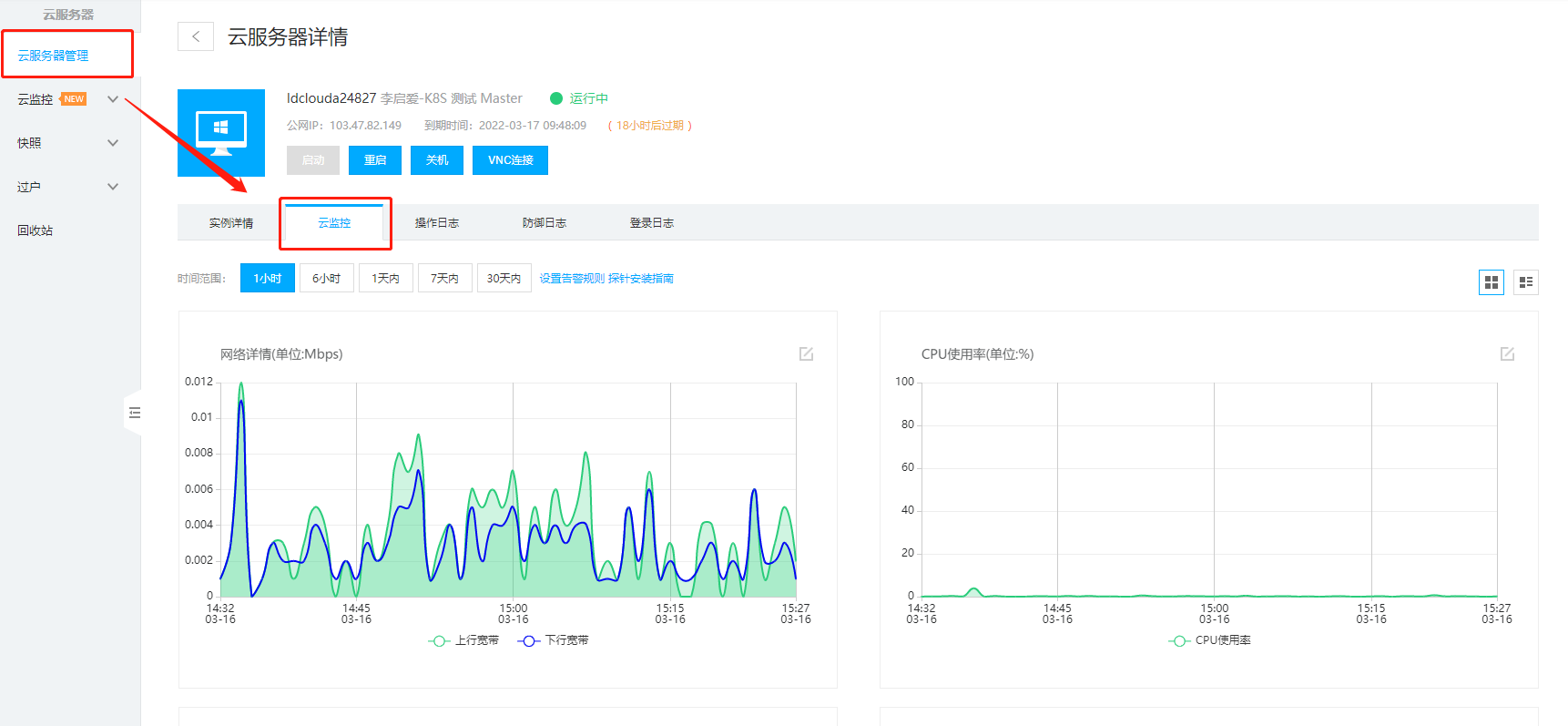Screen dimensions: 1568x726
Task: Collapse the sidebar using the handle icon
Action: pos(134,413)
